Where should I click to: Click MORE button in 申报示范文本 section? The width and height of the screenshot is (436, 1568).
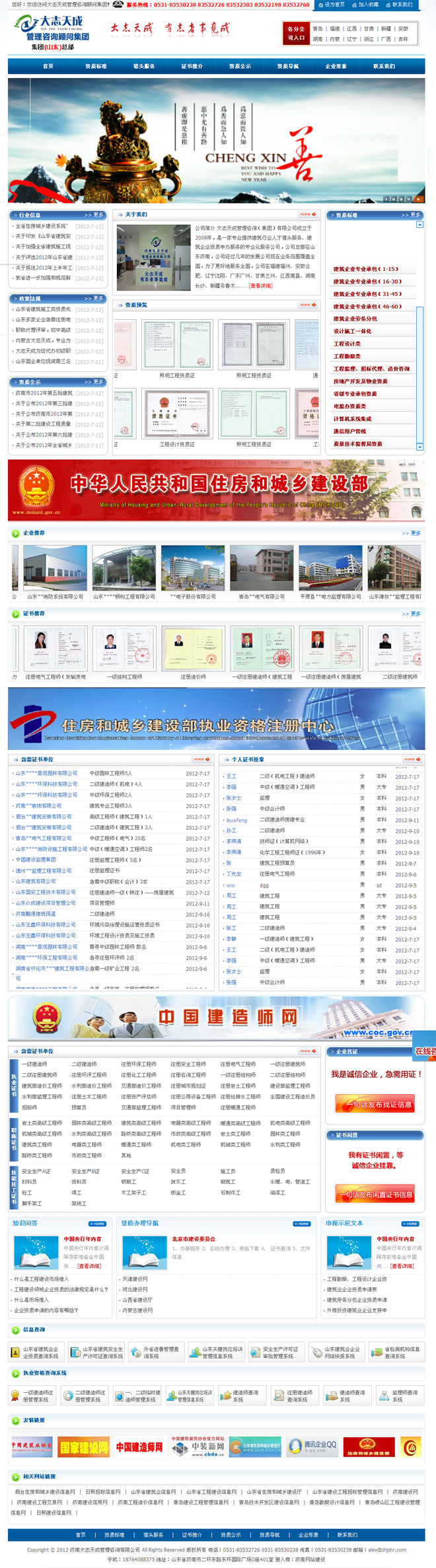(410, 1224)
